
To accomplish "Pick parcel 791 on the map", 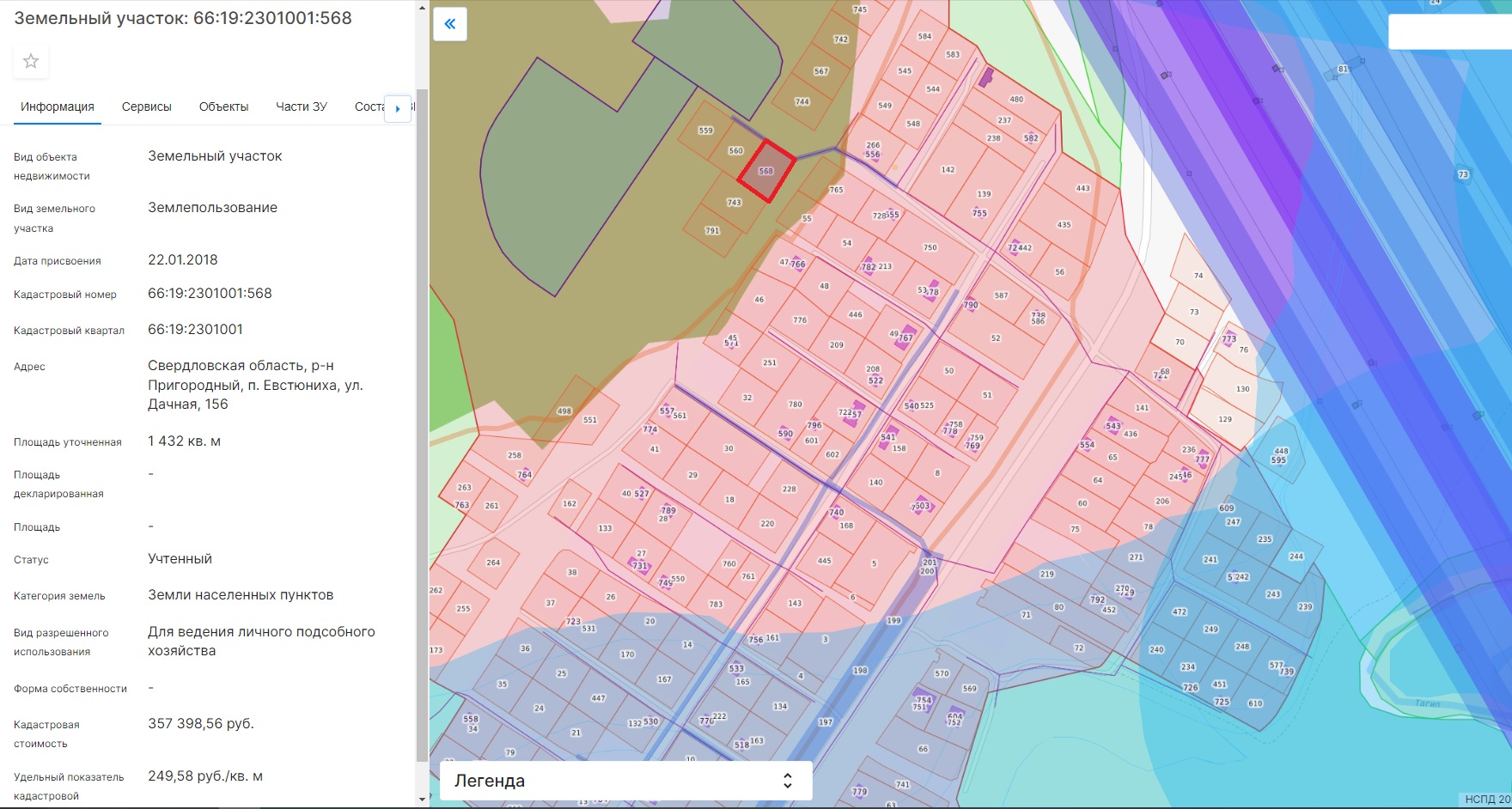I will click(712, 230).
